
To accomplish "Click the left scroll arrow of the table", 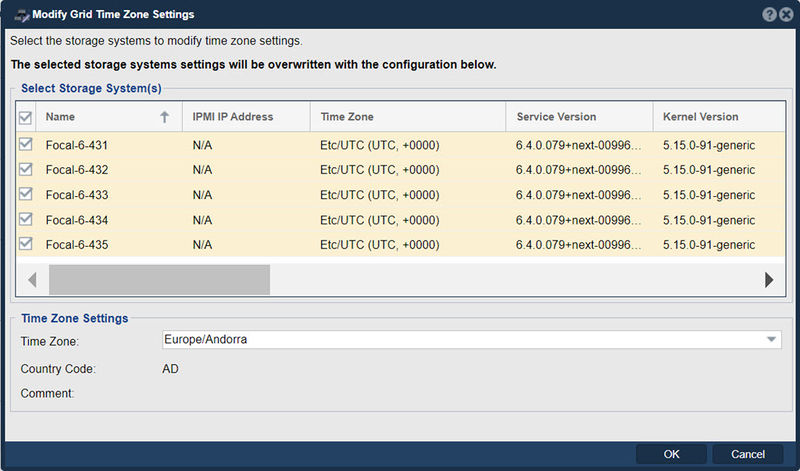I will pyautogui.click(x=32, y=280).
